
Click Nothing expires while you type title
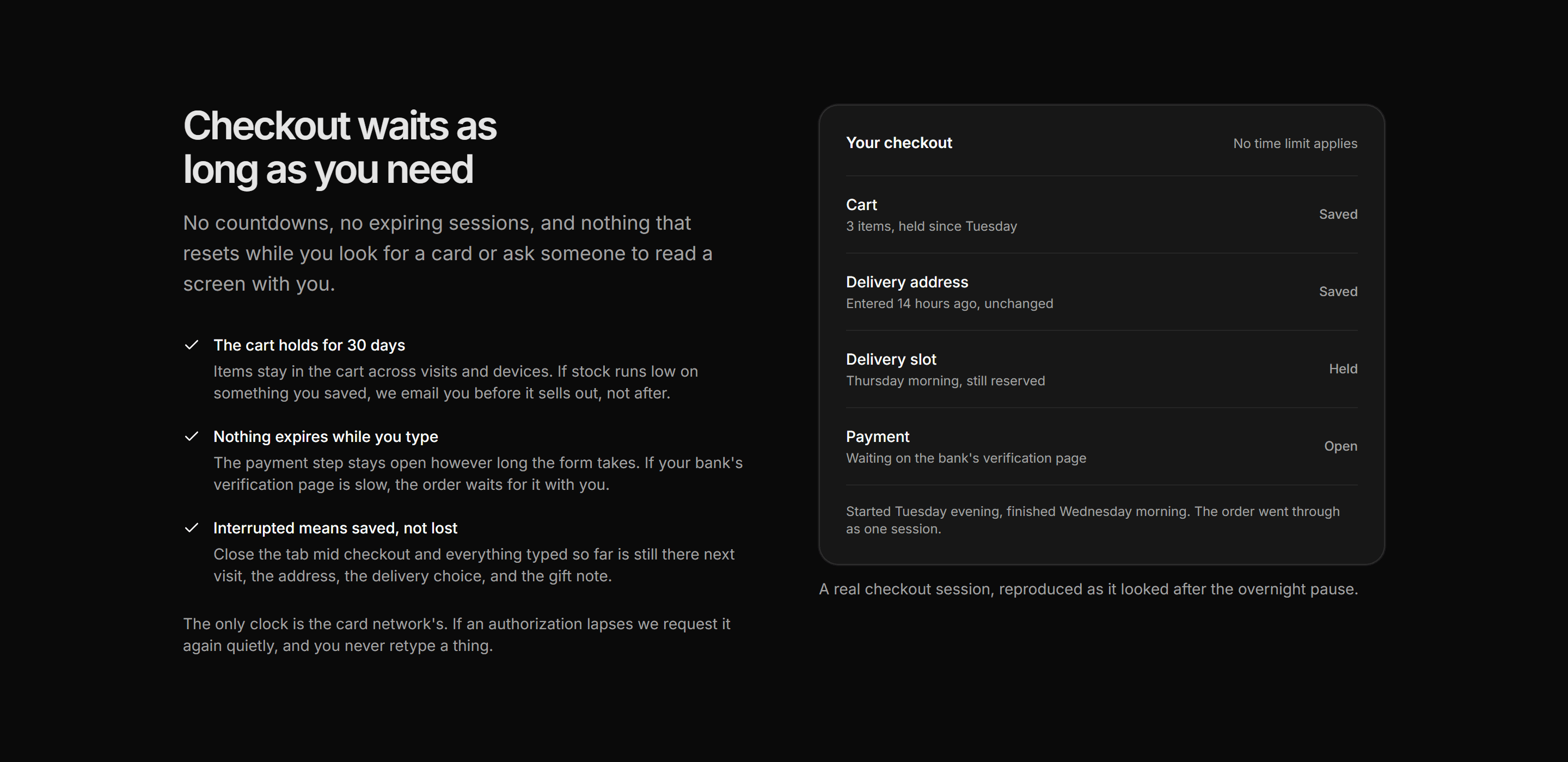click(326, 437)
